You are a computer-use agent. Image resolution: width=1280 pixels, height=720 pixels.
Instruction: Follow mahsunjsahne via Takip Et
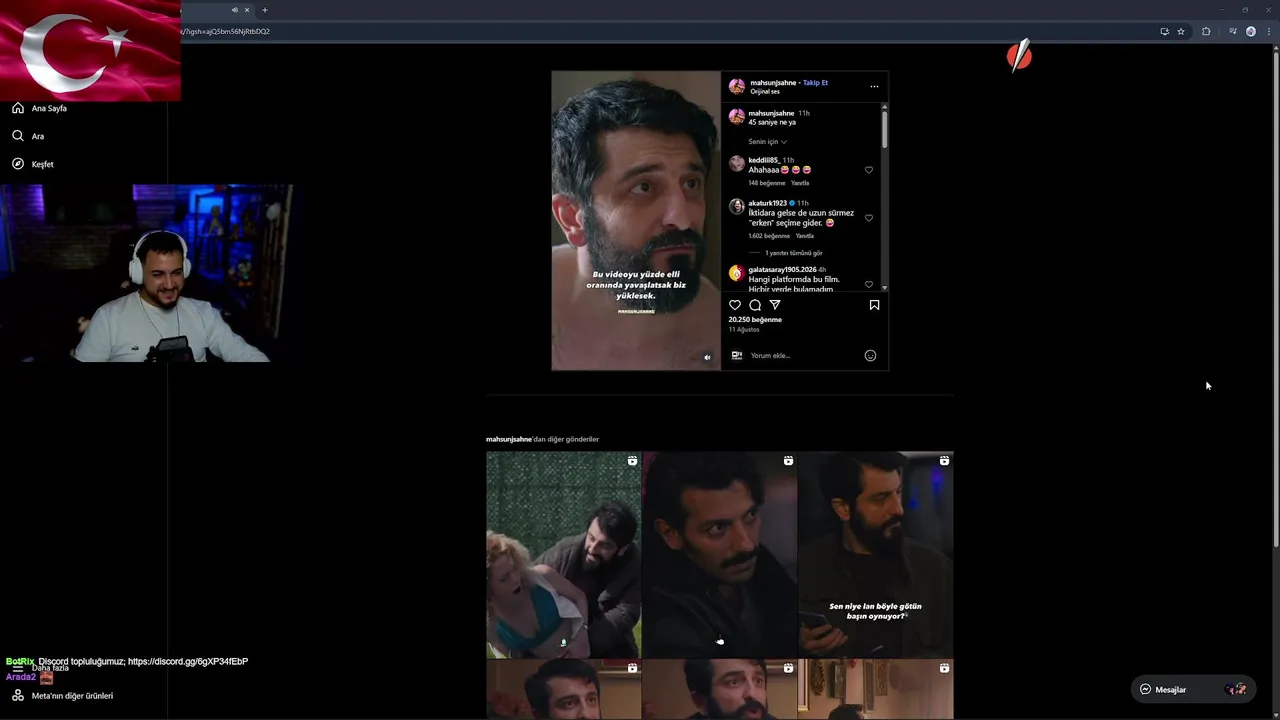pyautogui.click(x=815, y=83)
